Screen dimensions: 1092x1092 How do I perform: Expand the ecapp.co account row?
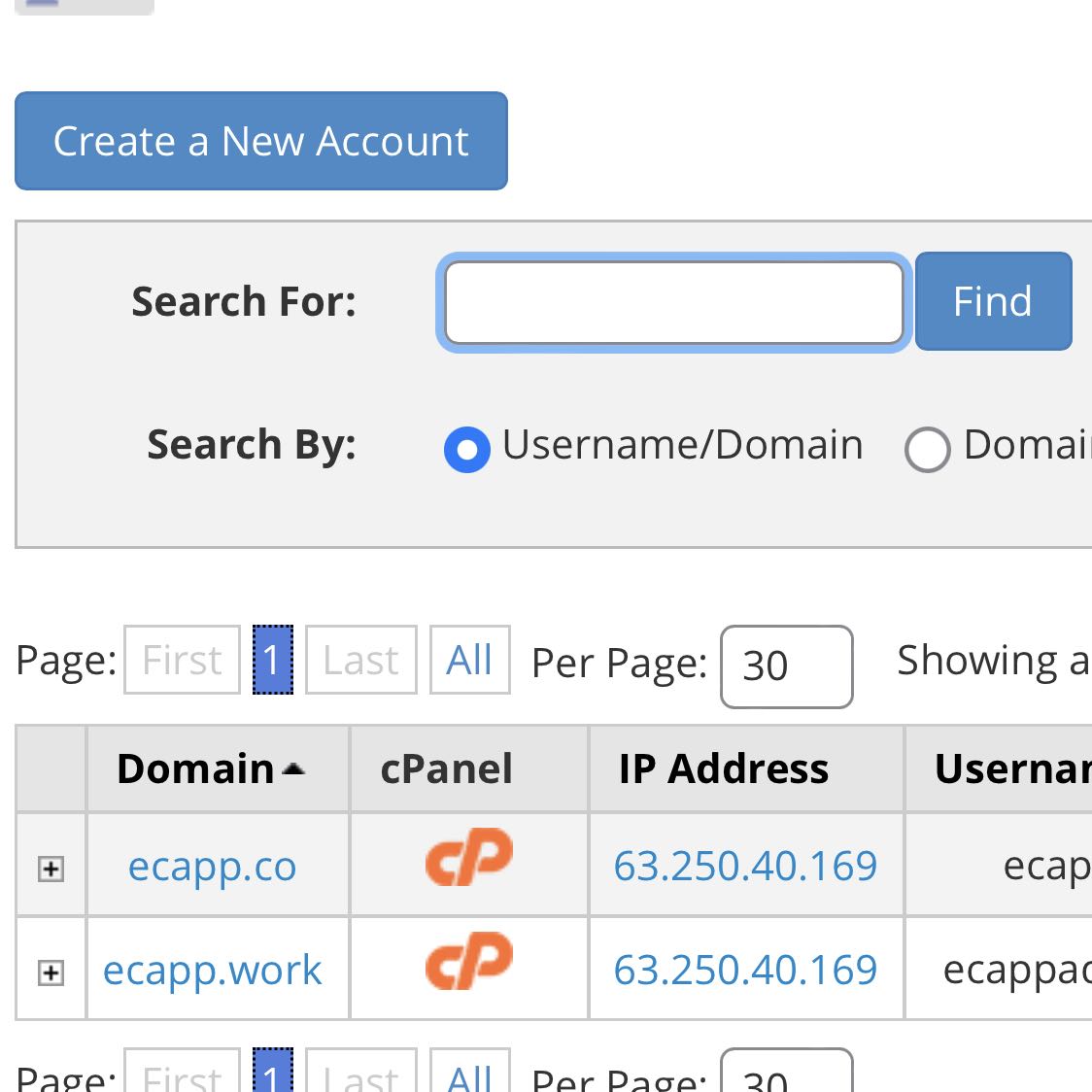point(51,869)
